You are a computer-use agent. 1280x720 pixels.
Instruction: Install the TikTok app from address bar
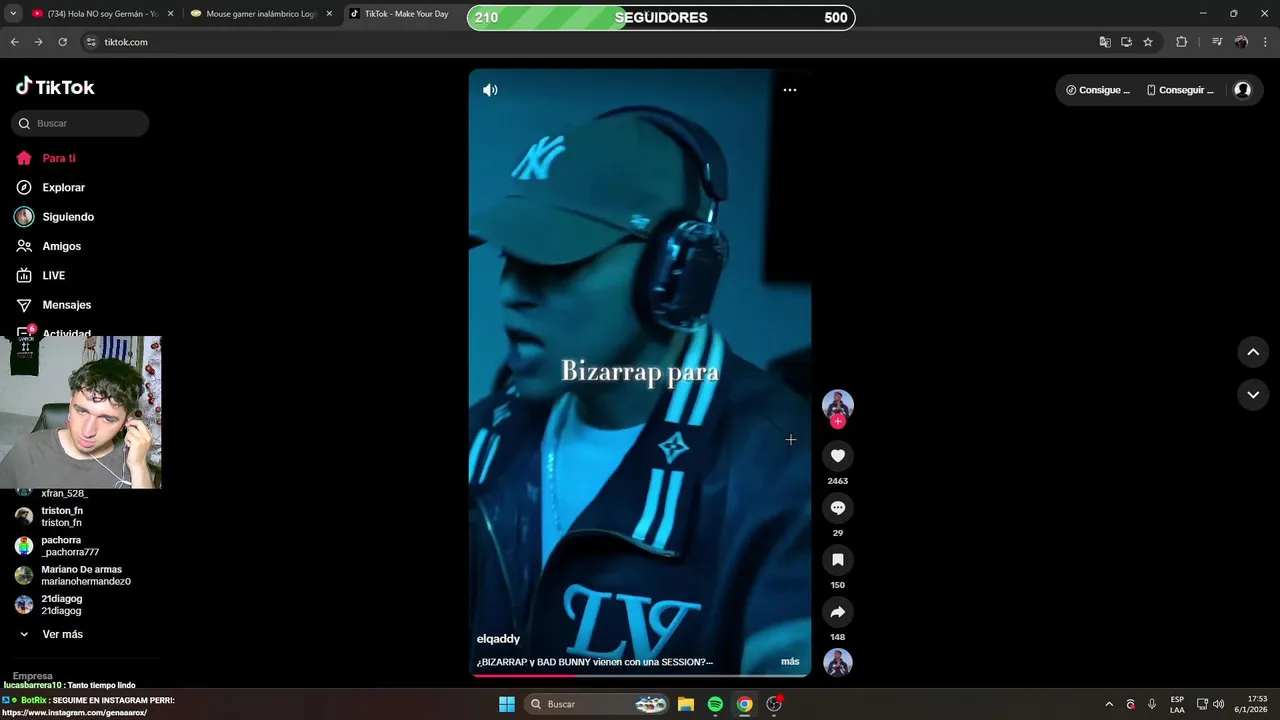(1126, 42)
